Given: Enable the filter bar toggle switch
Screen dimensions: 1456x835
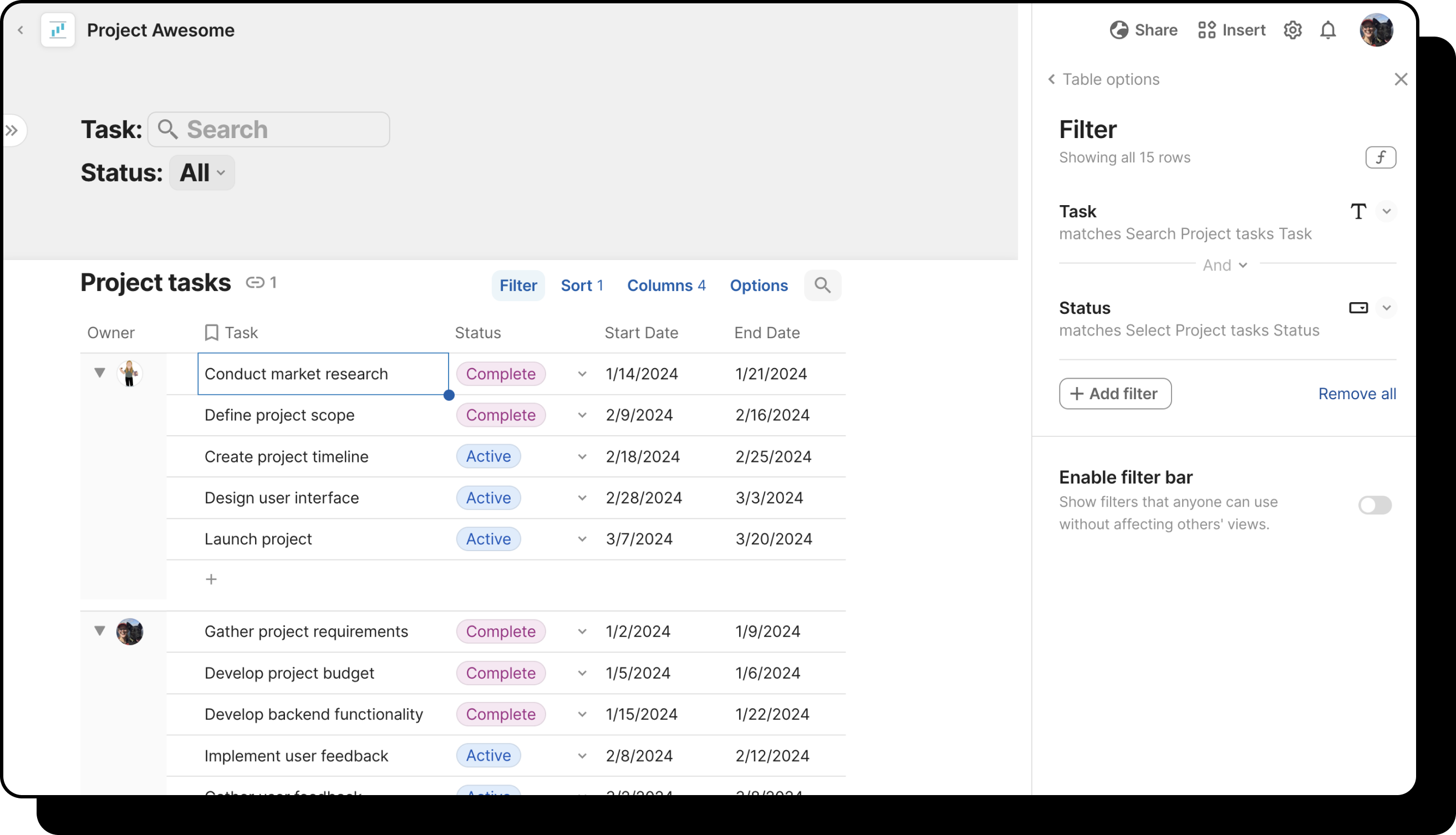Looking at the screenshot, I should (x=1375, y=505).
